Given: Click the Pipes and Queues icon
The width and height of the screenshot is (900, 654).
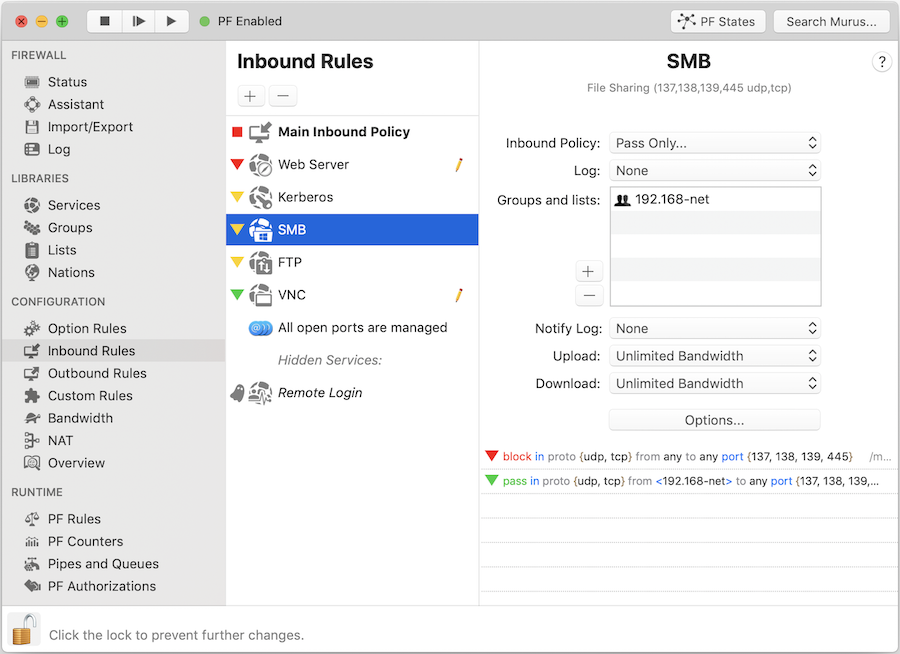Looking at the screenshot, I should 32,564.
